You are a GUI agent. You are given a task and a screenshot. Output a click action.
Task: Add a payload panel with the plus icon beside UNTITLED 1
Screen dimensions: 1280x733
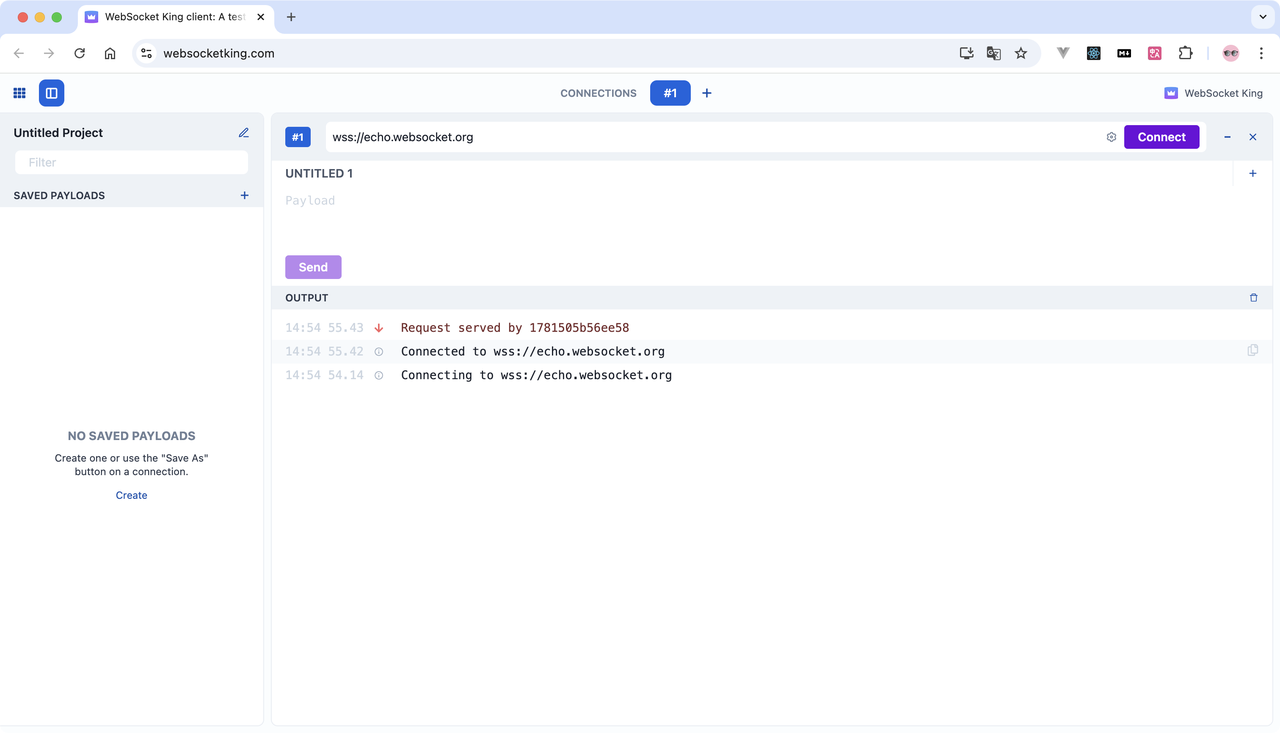1252,173
